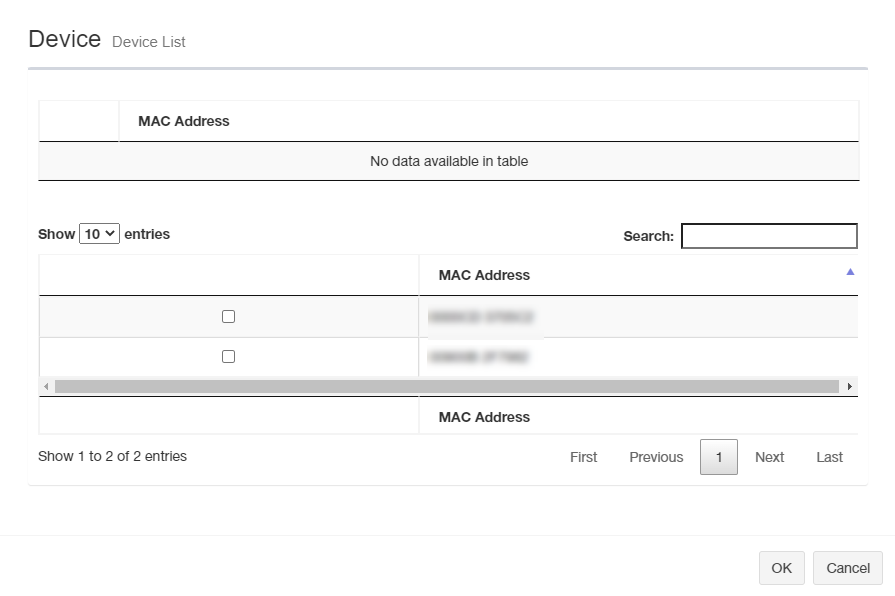
Task: Select page 1 in pagination
Action: 718,457
